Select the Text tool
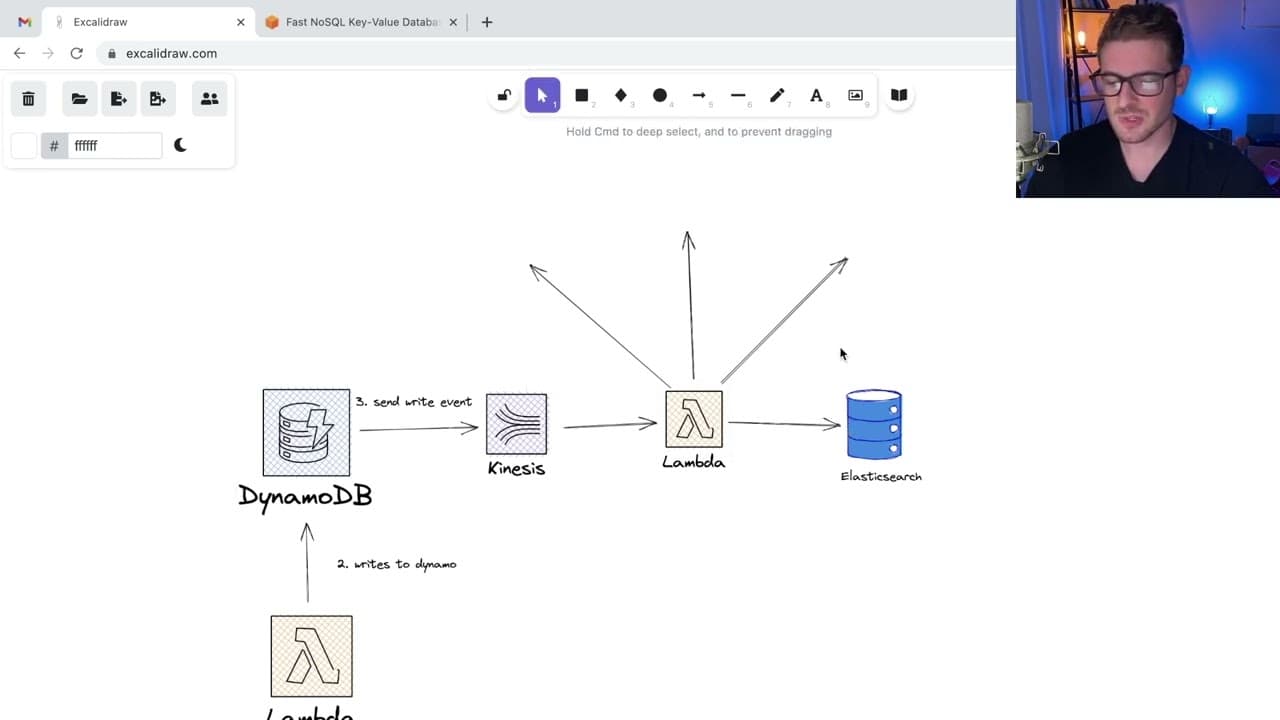This screenshot has width=1280, height=720. tap(816, 95)
